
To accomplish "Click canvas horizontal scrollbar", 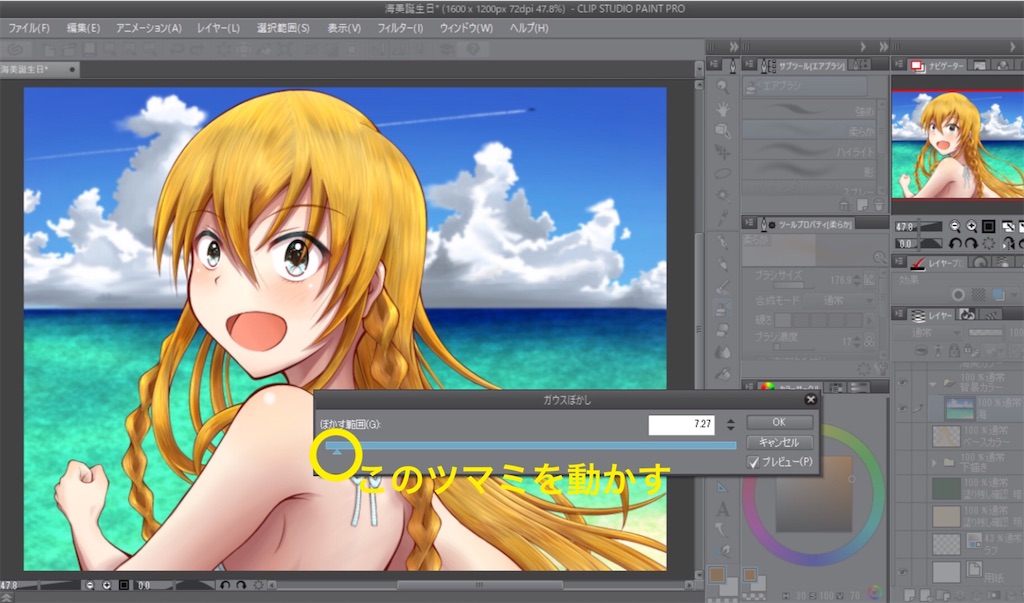I will click(479, 585).
